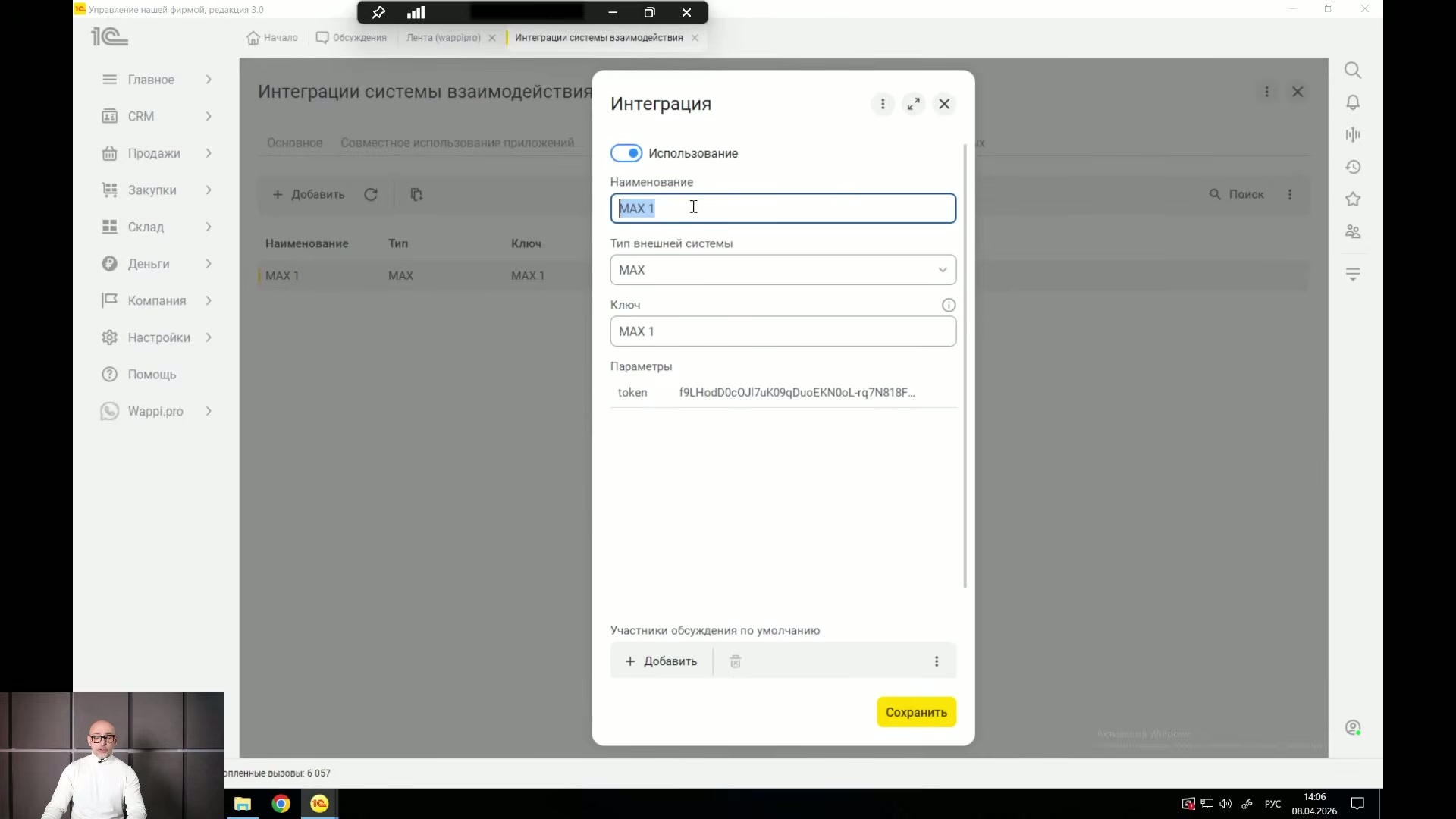Toggle the Использование switch
The height and width of the screenshot is (819, 1456).
coord(626,153)
